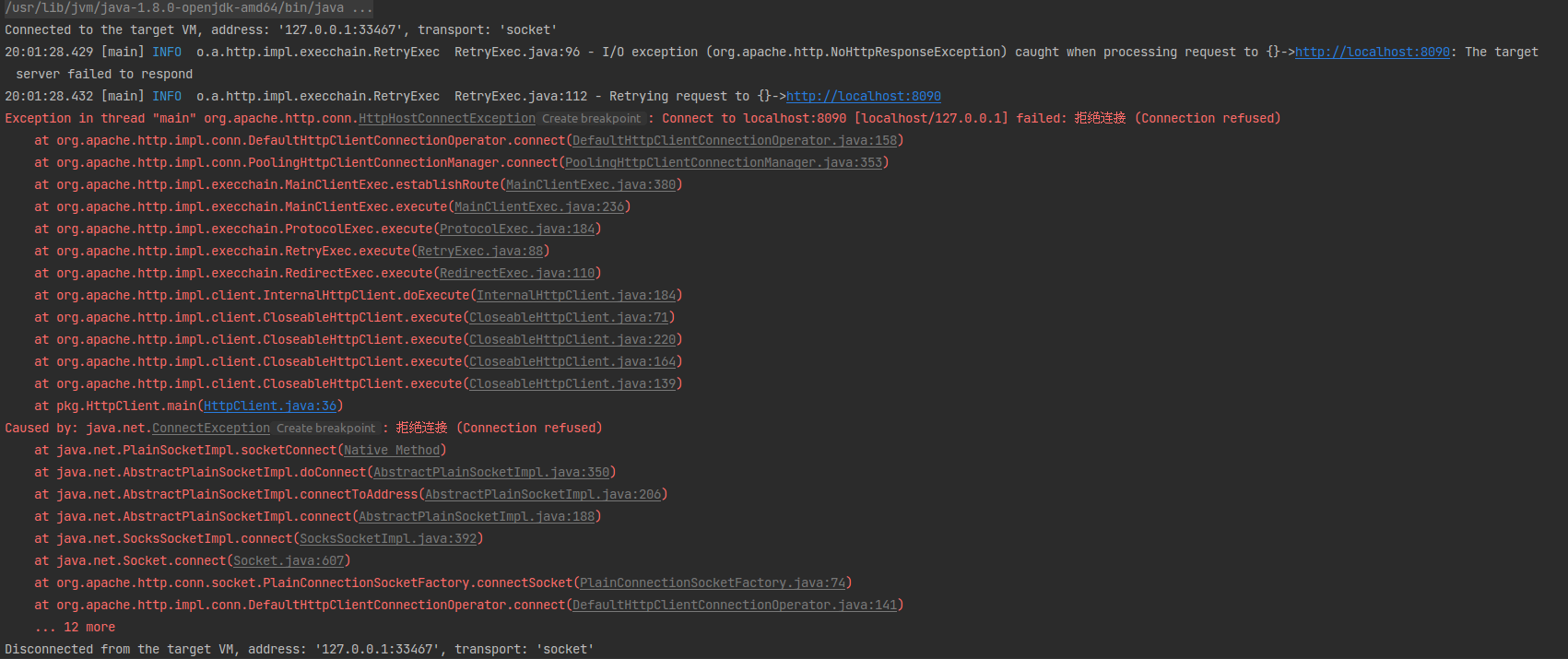1568x659 pixels.
Task: Go to AbstractPlainSocketImpl.java:188
Action: click(x=477, y=516)
